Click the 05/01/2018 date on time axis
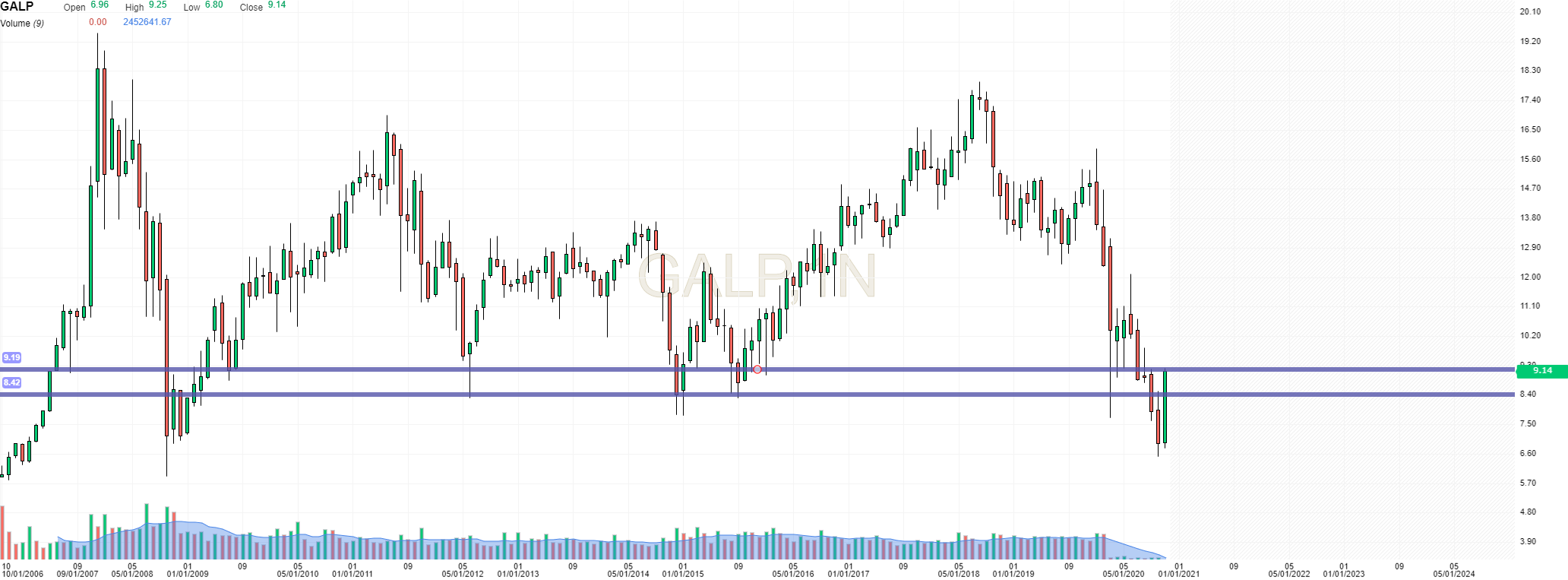Viewport: 1568px width, 580px height. tap(958, 574)
